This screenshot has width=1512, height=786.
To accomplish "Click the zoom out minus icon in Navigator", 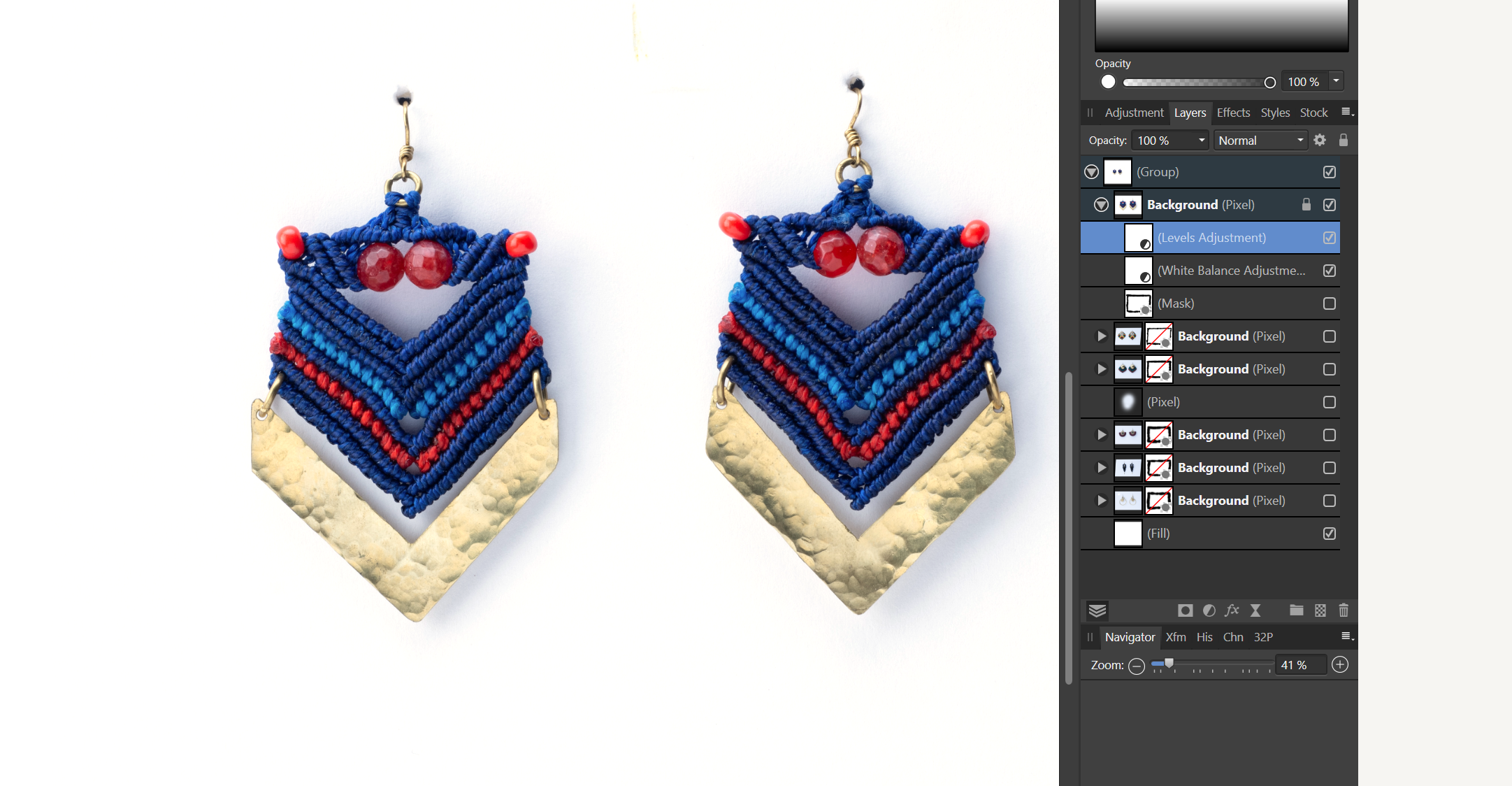I will point(1137,666).
